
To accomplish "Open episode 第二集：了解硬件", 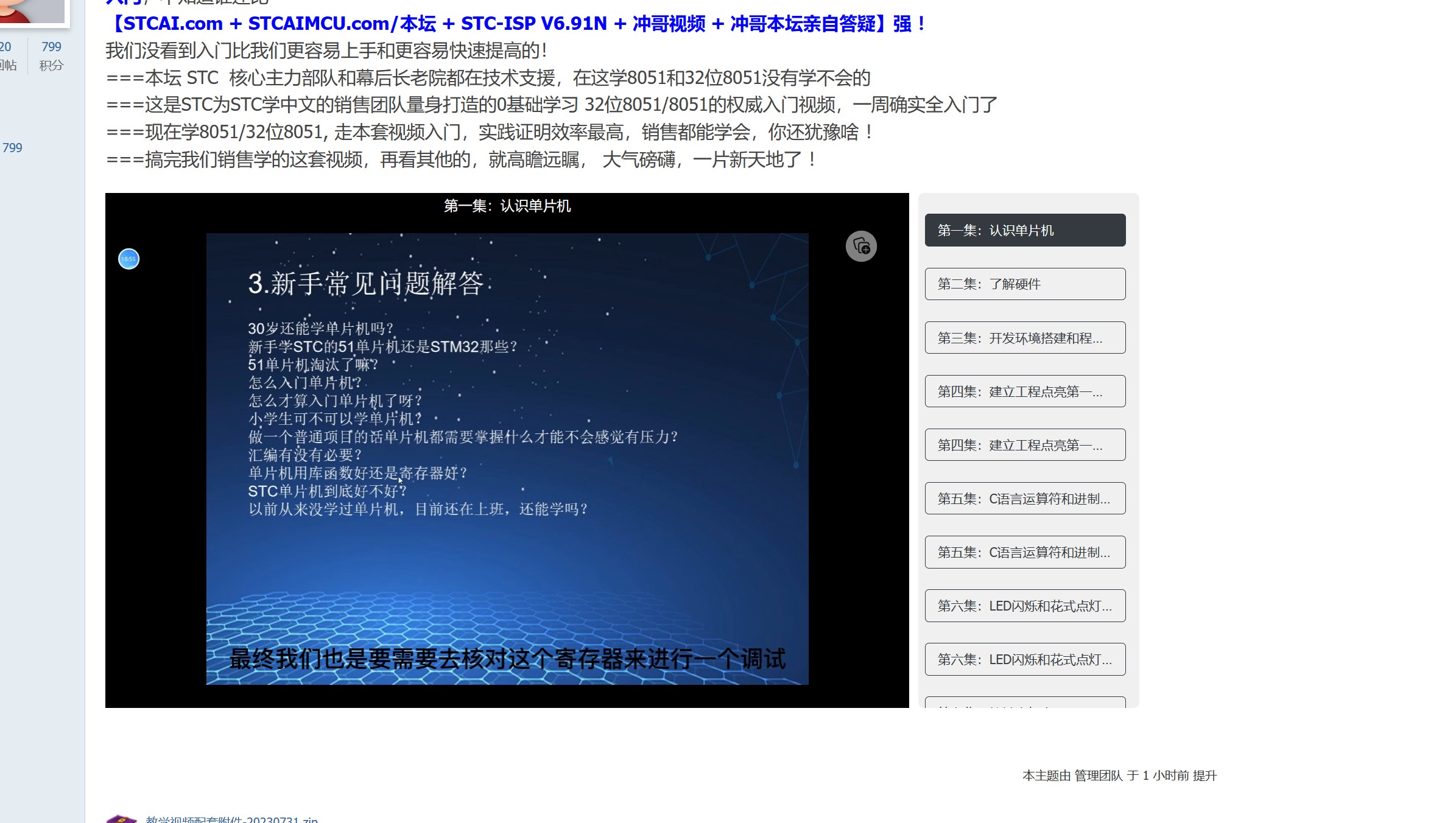I will coord(1025,284).
